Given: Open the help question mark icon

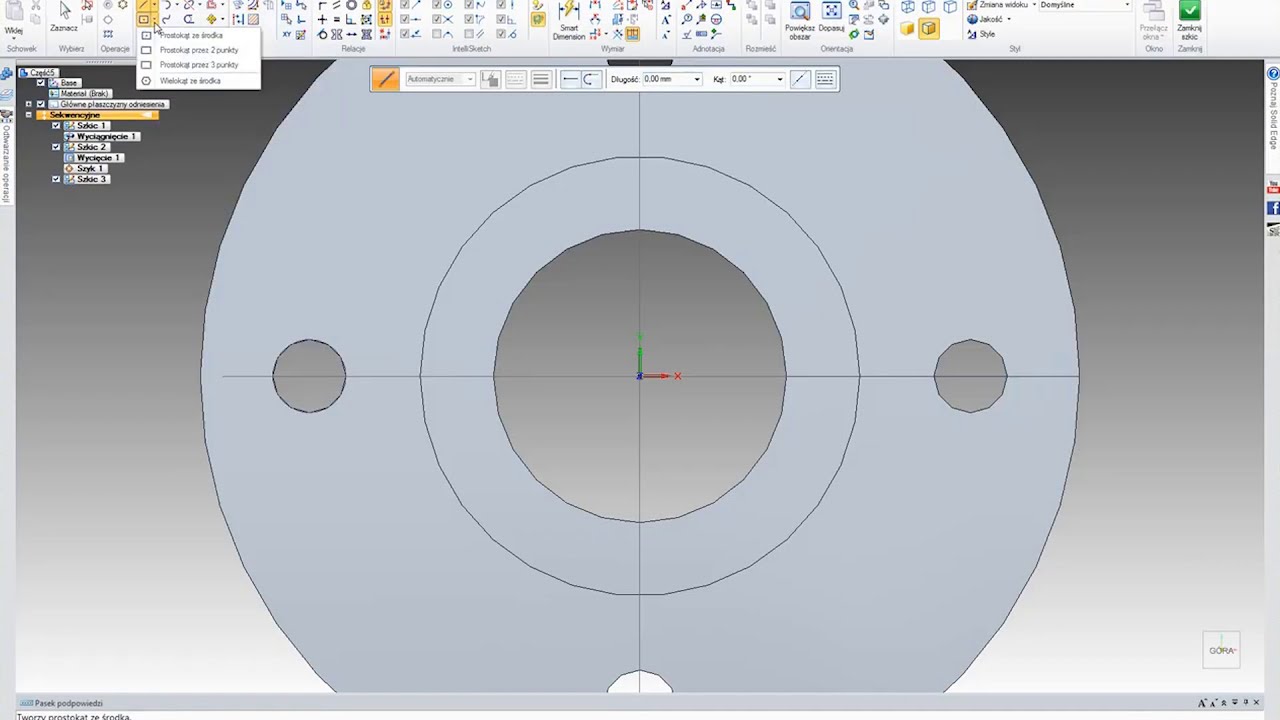Looking at the screenshot, I should 1273,73.
